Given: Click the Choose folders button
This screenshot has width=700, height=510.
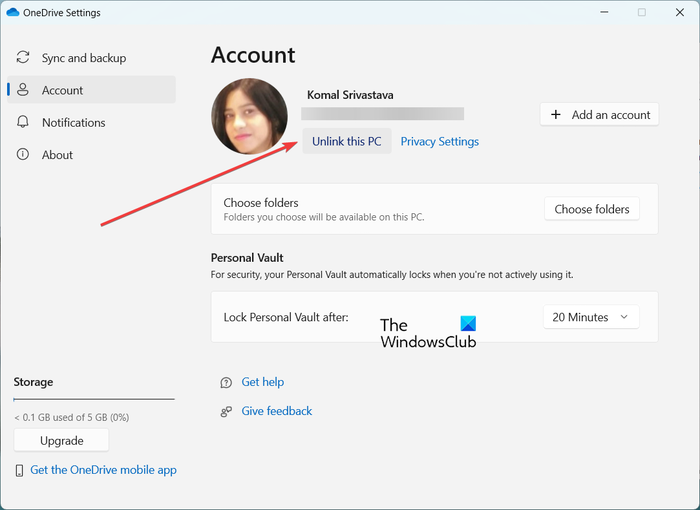Looking at the screenshot, I should pos(592,209).
